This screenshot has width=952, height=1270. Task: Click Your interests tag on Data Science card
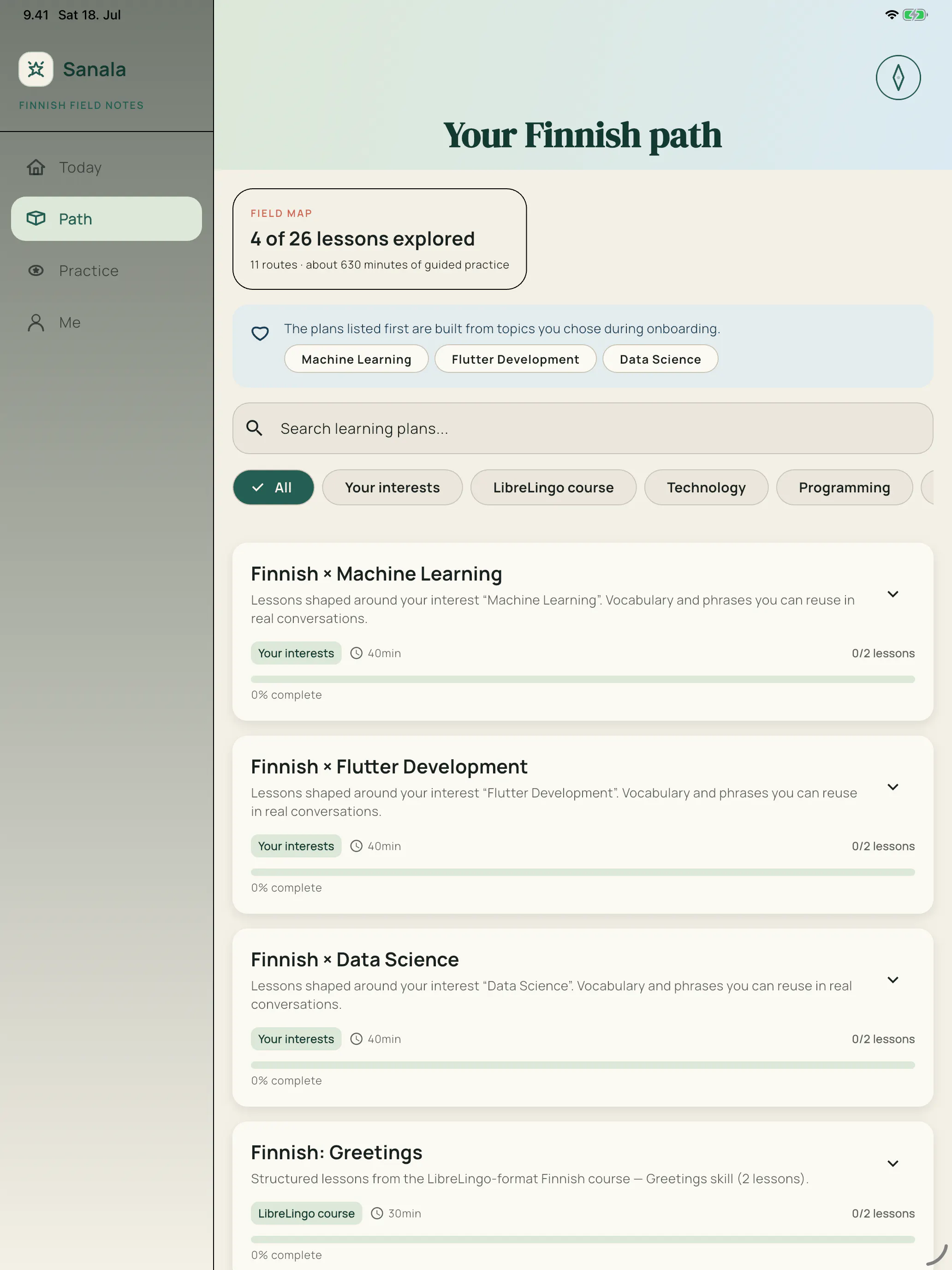point(296,1039)
